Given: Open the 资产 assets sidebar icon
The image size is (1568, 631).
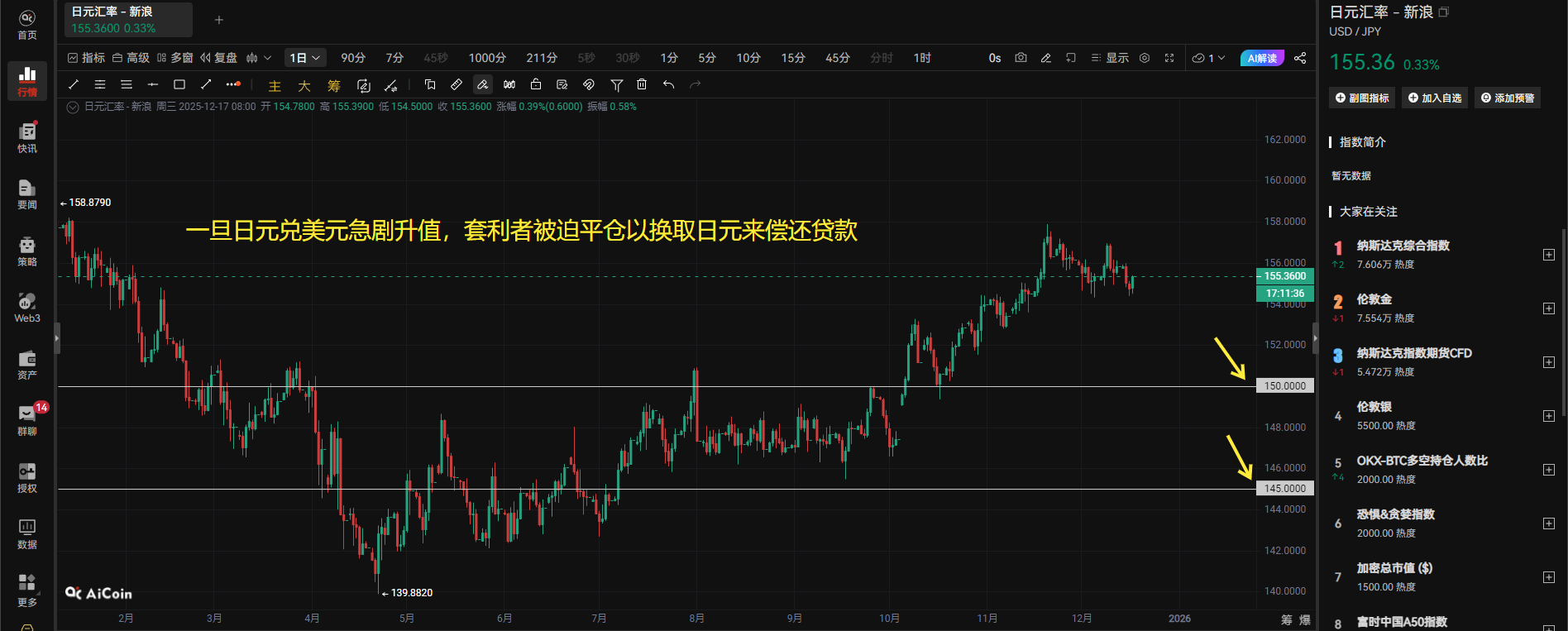Looking at the screenshot, I should click(x=27, y=365).
